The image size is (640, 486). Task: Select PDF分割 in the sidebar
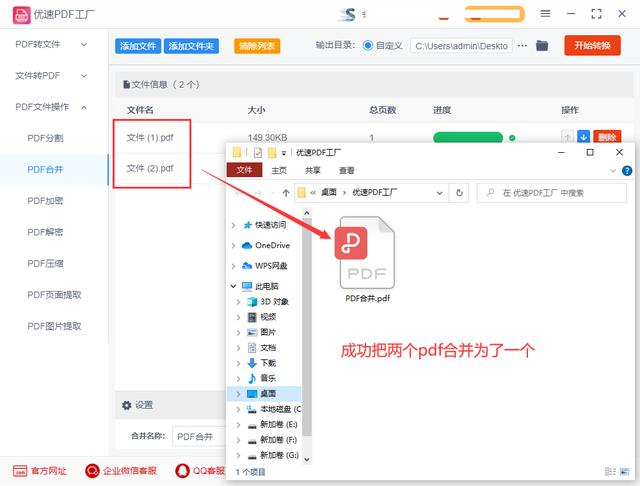click(45, 138)
